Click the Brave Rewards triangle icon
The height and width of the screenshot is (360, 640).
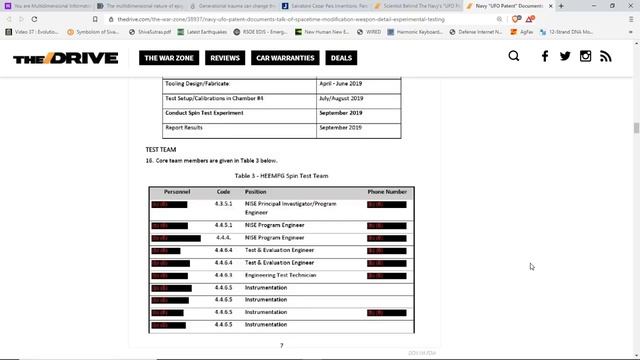tap(530, 19)
